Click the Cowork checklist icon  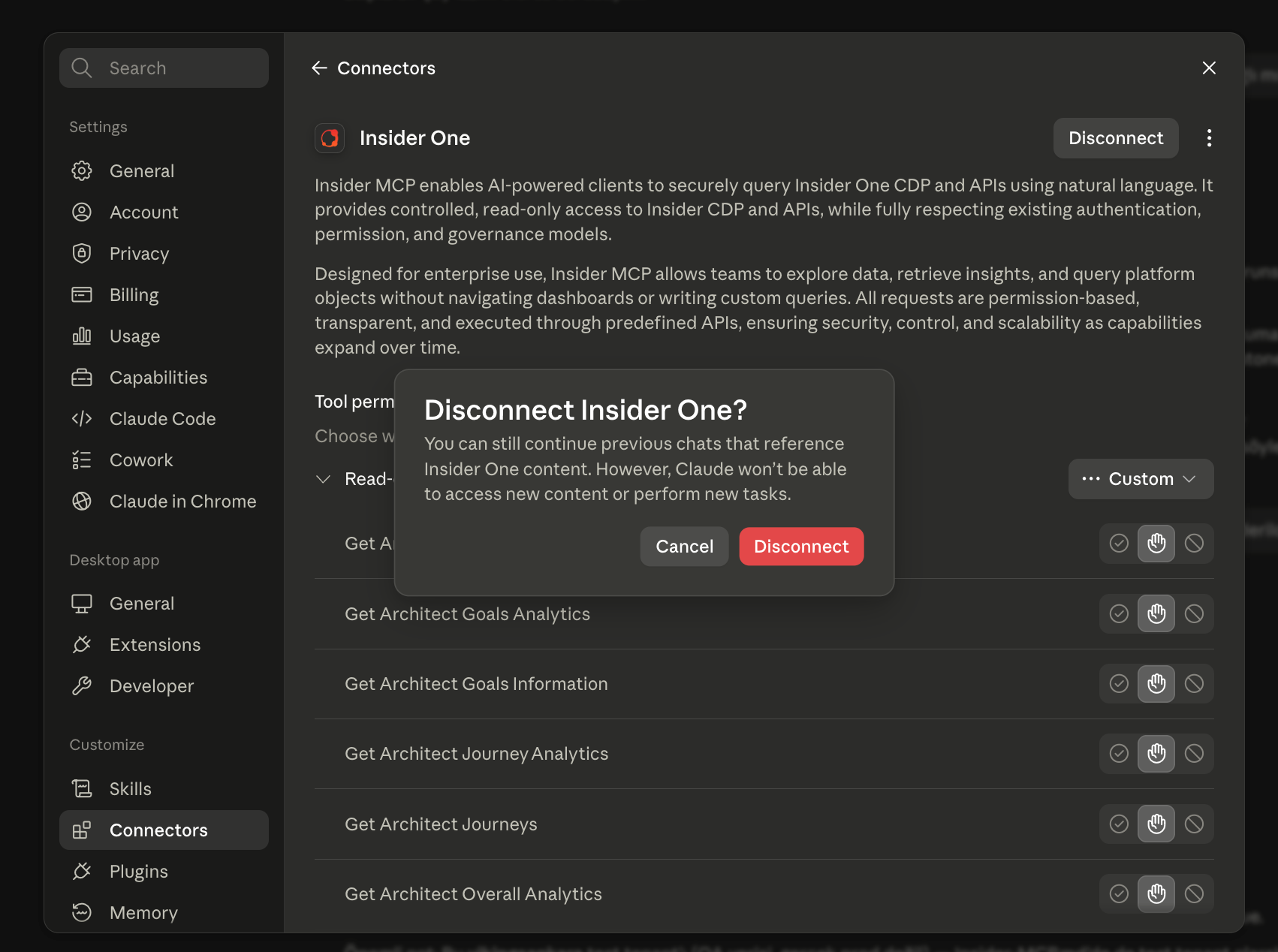(82, 460)
